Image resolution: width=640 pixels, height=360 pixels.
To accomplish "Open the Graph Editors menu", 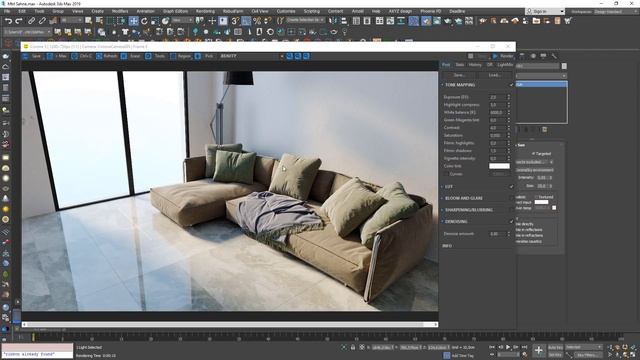I will pyautogui.click(x=175, y=11).
